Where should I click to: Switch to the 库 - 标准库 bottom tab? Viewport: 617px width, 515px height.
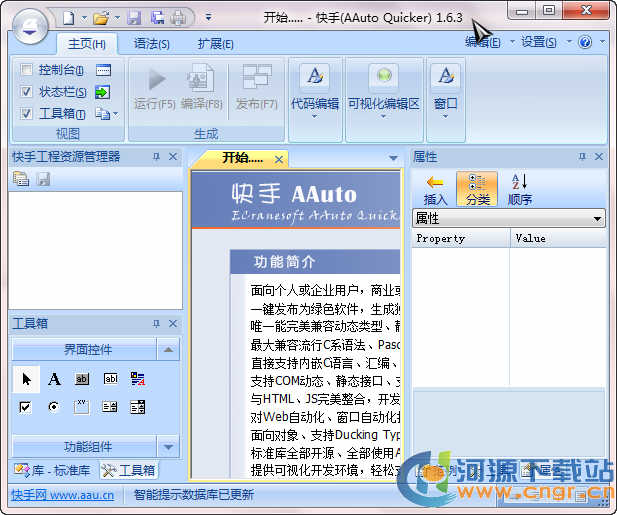point(52,470)
